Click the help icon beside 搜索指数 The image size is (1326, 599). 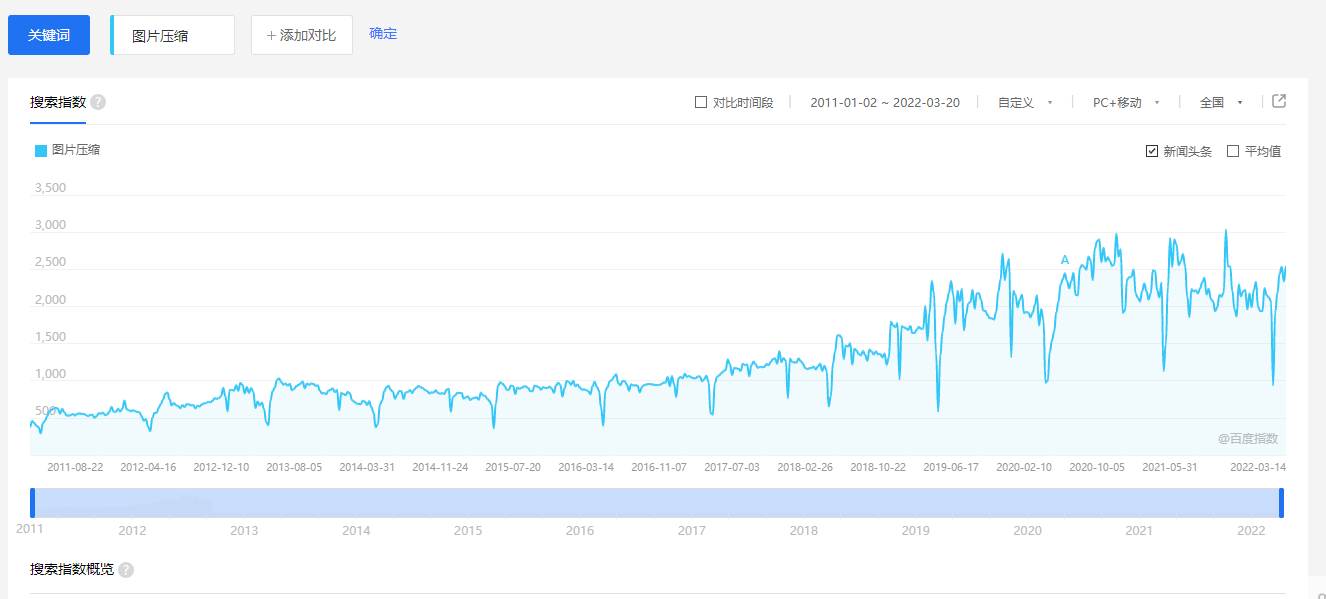98,102
